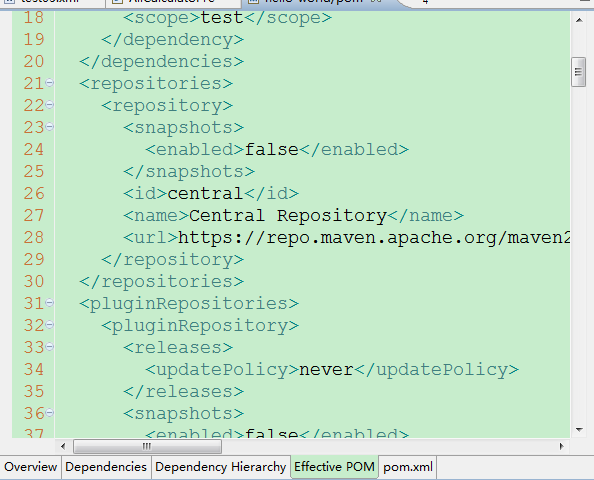Switch to the pom.xml source tab
This screenshot has width=594, height=480.
pos(408,467)
